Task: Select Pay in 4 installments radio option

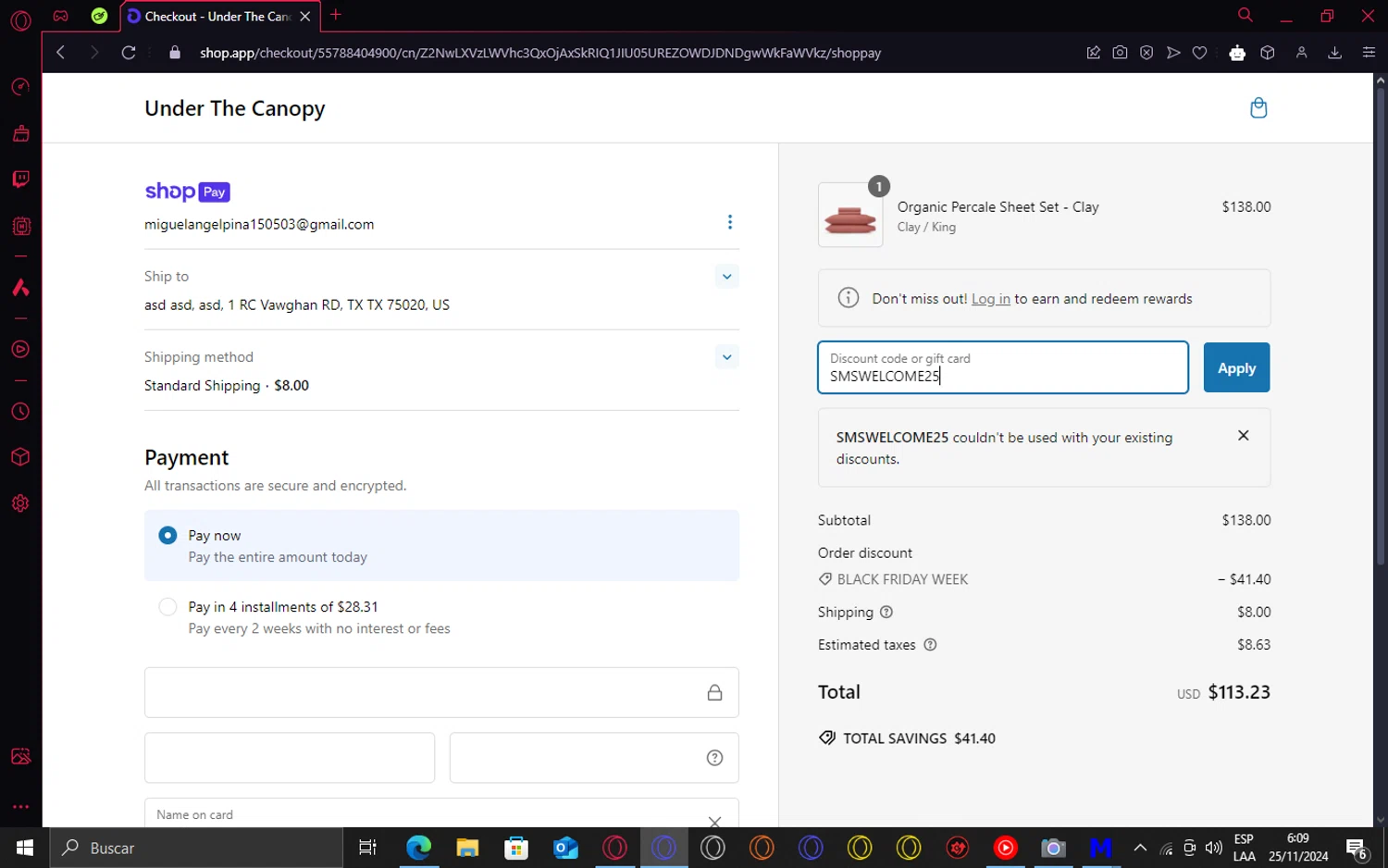Action: point(167,607)
